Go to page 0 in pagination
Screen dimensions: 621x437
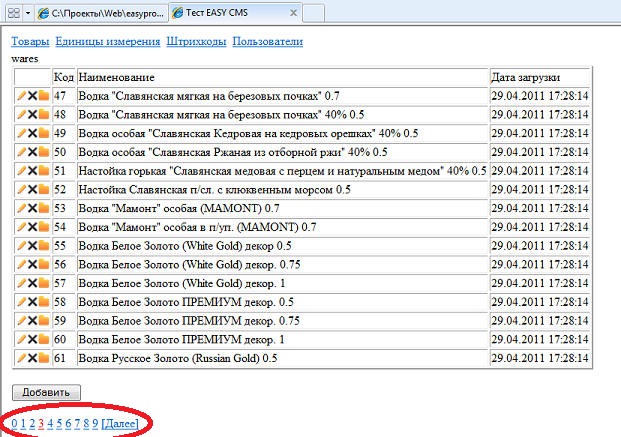click(14, 424)
